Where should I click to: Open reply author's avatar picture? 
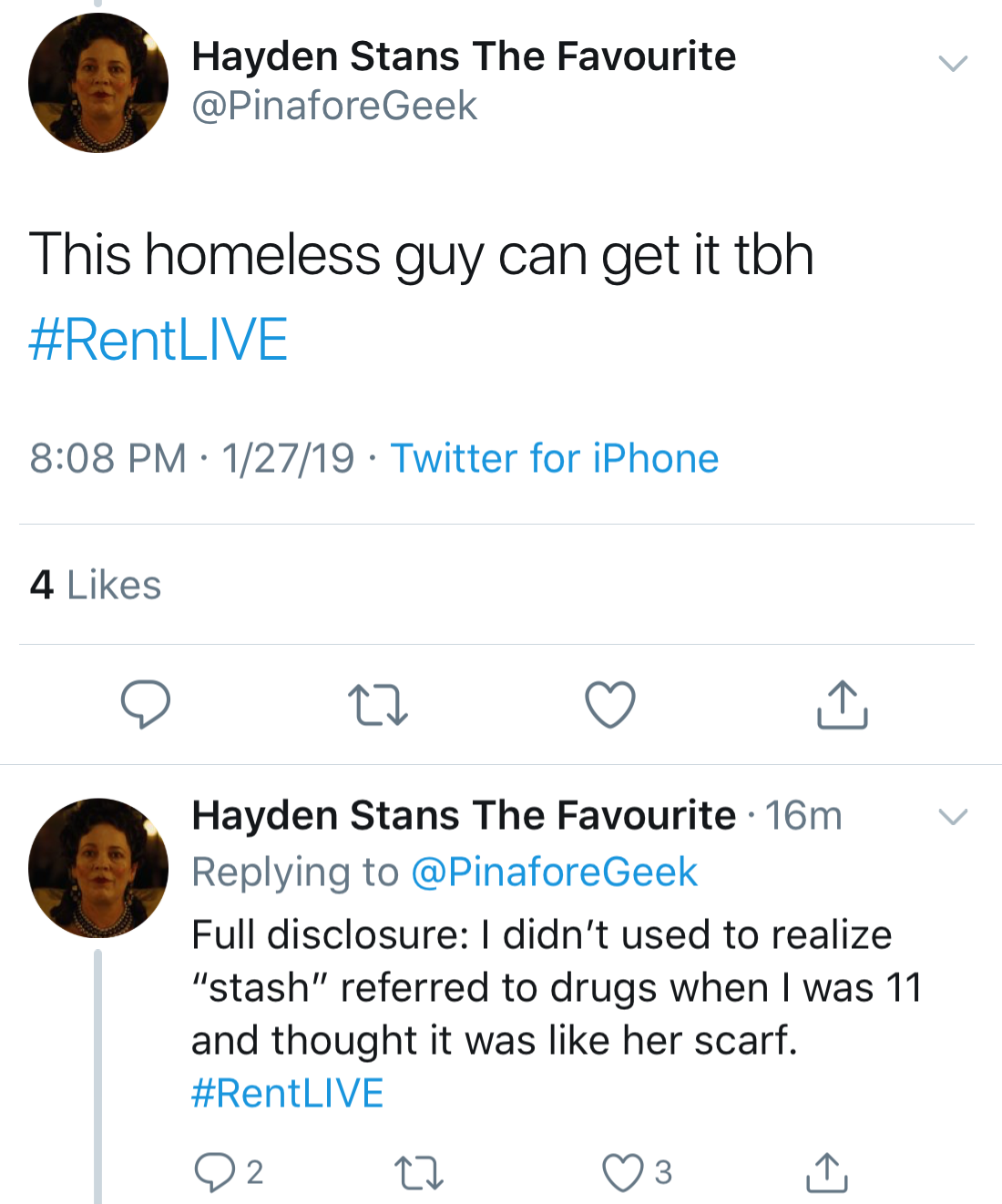tap(98, 868)
